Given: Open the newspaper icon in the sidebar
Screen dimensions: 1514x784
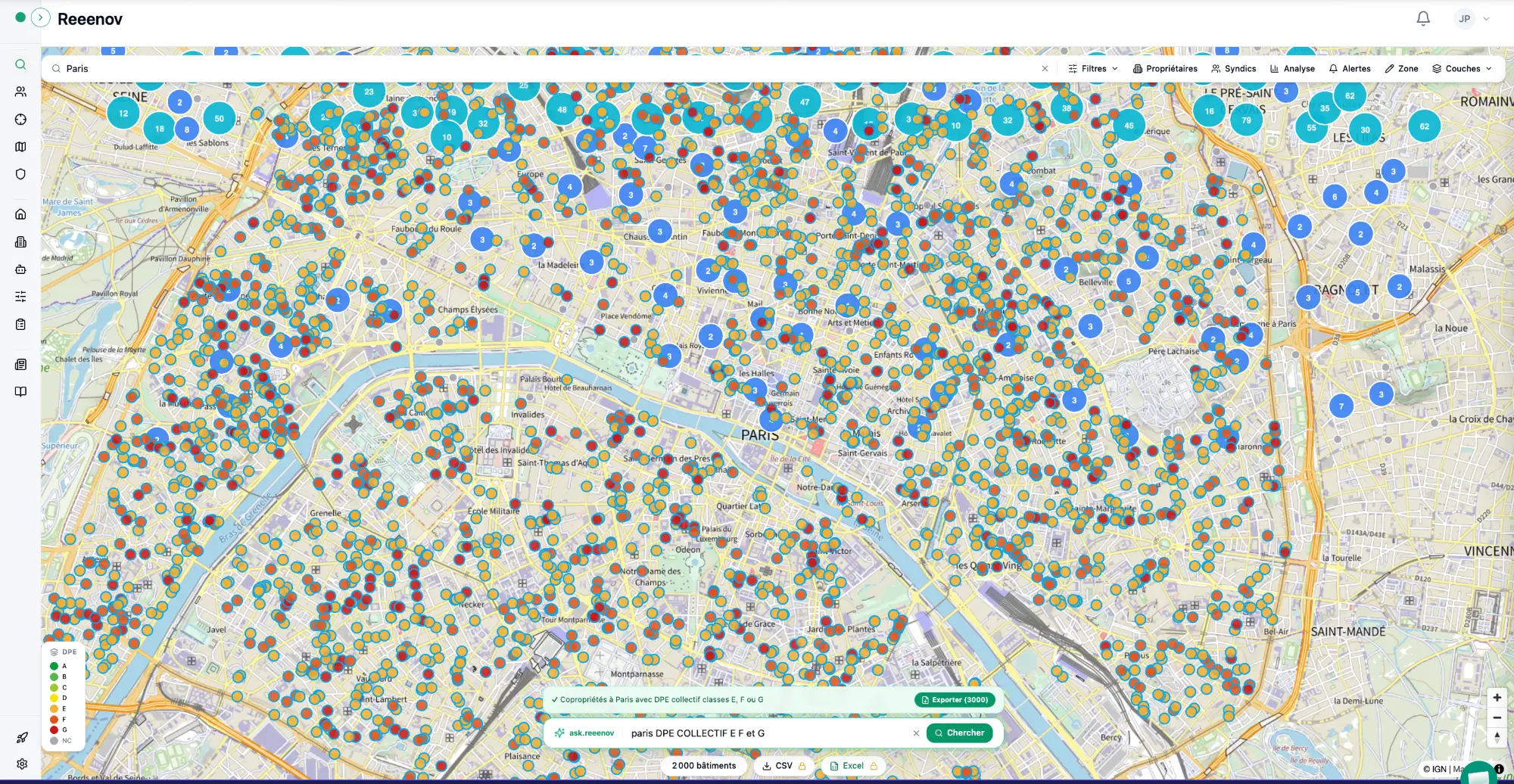Looking at the screenshot, I should [20, 365].
